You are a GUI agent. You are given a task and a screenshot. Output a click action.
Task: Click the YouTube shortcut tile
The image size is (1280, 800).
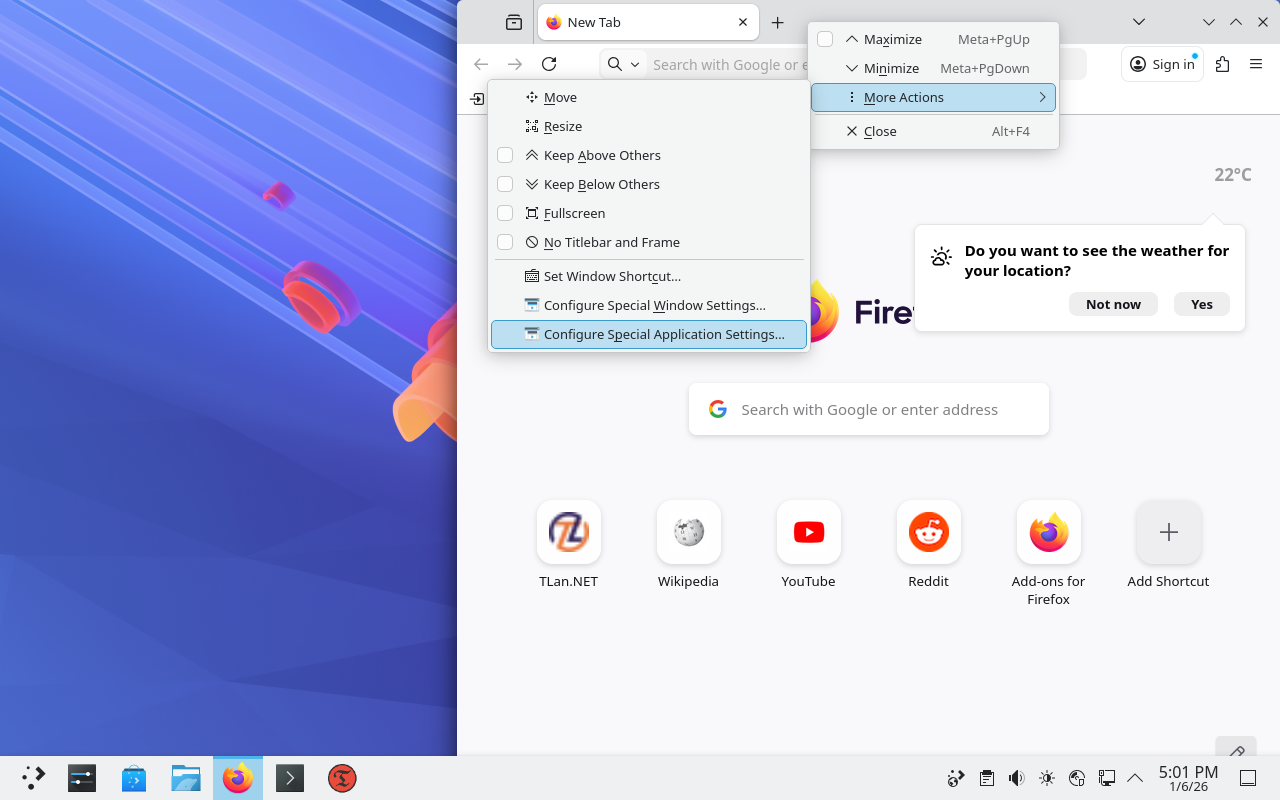[808, 533]
